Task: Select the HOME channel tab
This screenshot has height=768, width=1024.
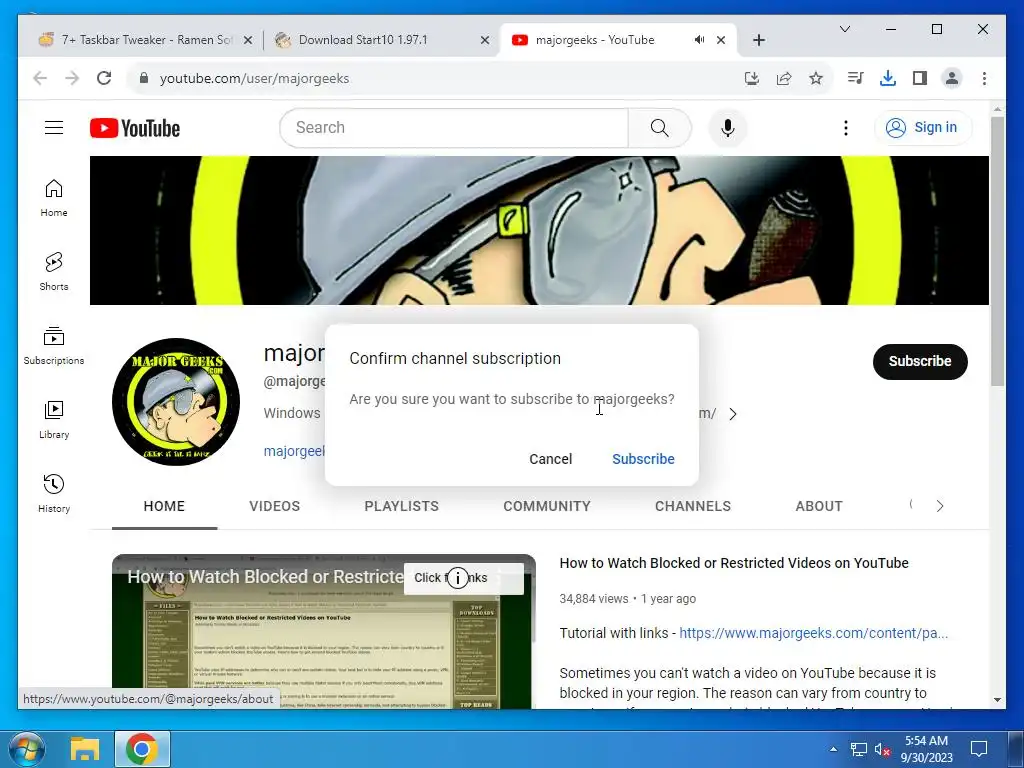Action: pyautogui.click(x=164, y=506)
